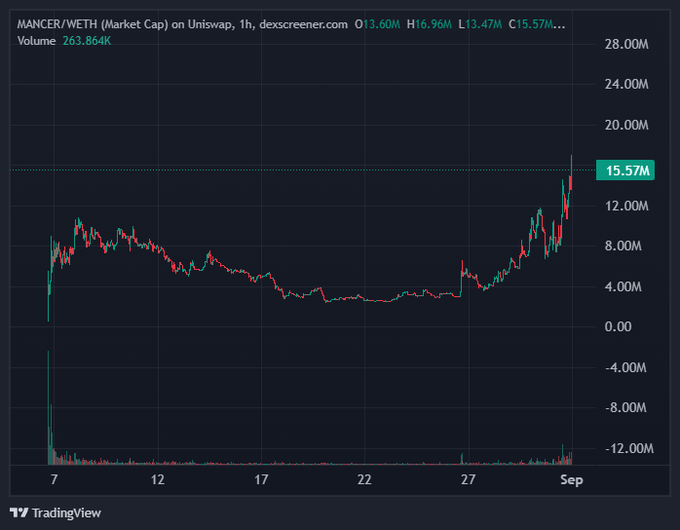This screenshot has width=680, height=530.
Task: Click the open value O13.60M
Action: pyautogui.click(x=377, y=24)
